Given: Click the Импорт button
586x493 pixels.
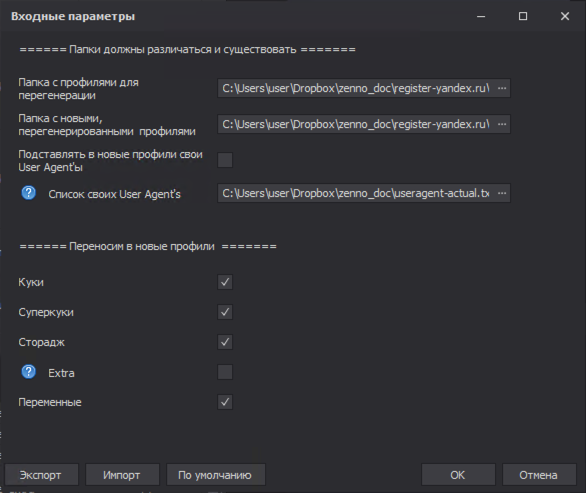Looking at the screenshot, I should [122, 475].
